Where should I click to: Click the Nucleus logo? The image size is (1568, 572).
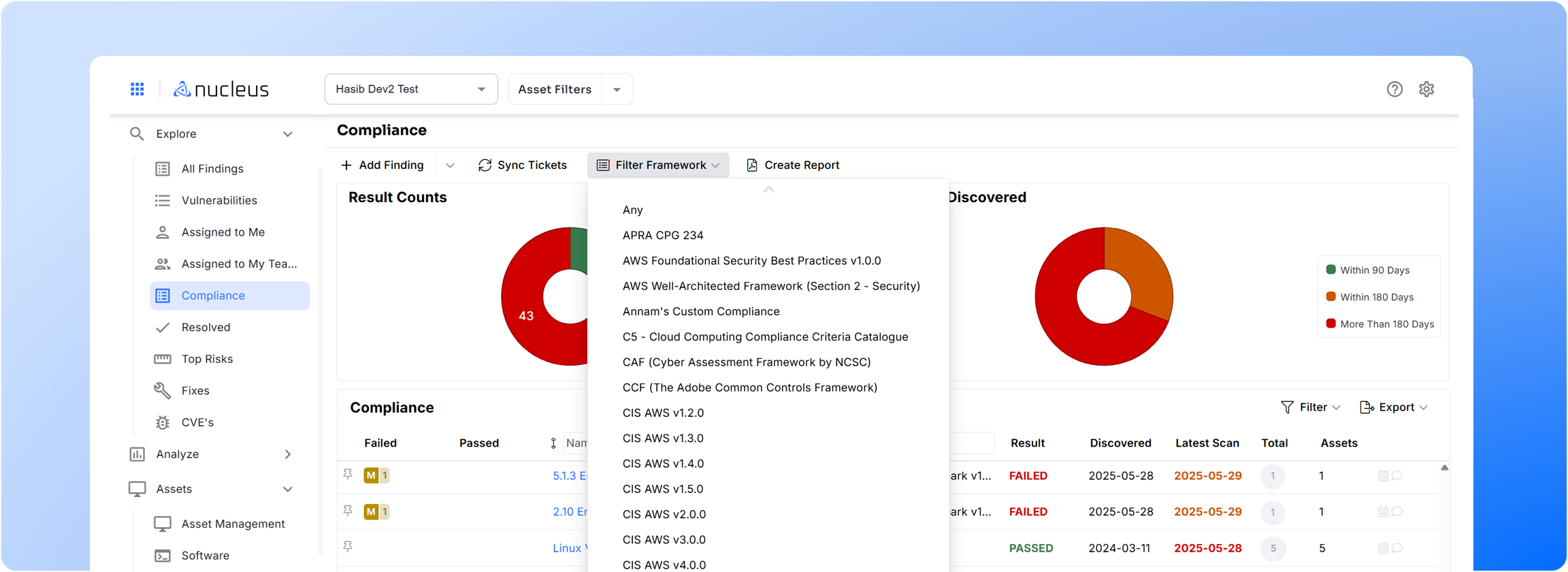221,89
